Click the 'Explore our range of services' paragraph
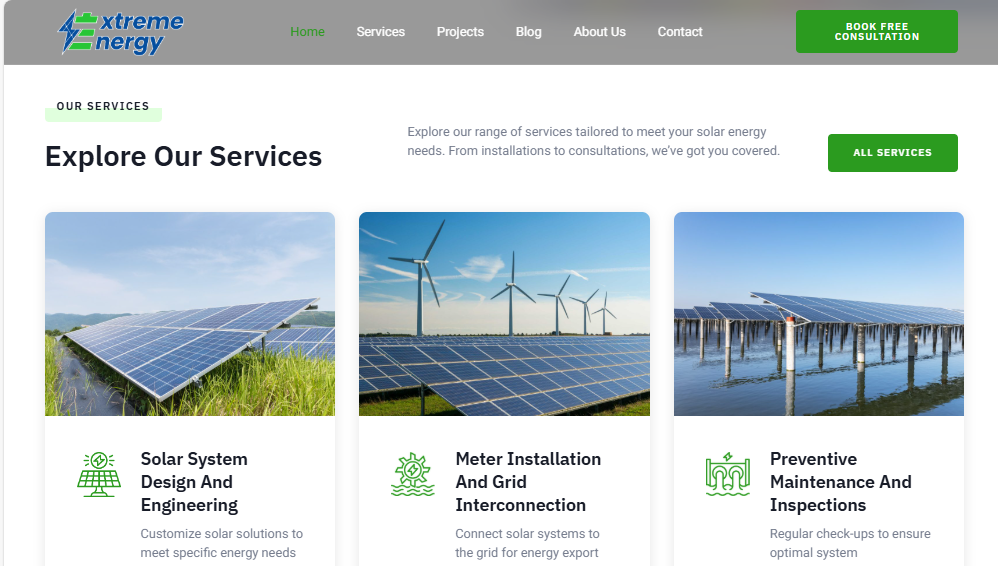The image size is (998, 566). pos(593,141)
